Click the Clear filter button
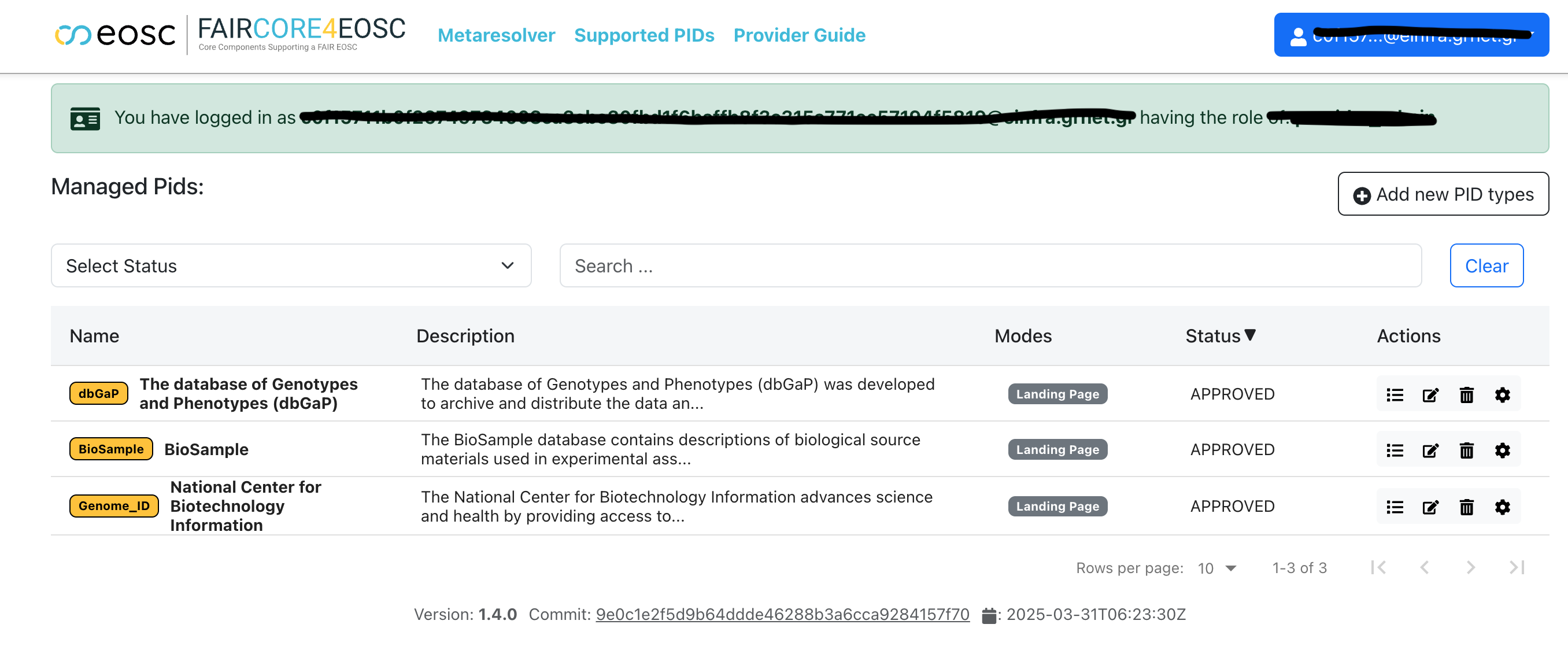Image resolution: width=1568 pixels, height=650 pixels. click(1486, 266)
